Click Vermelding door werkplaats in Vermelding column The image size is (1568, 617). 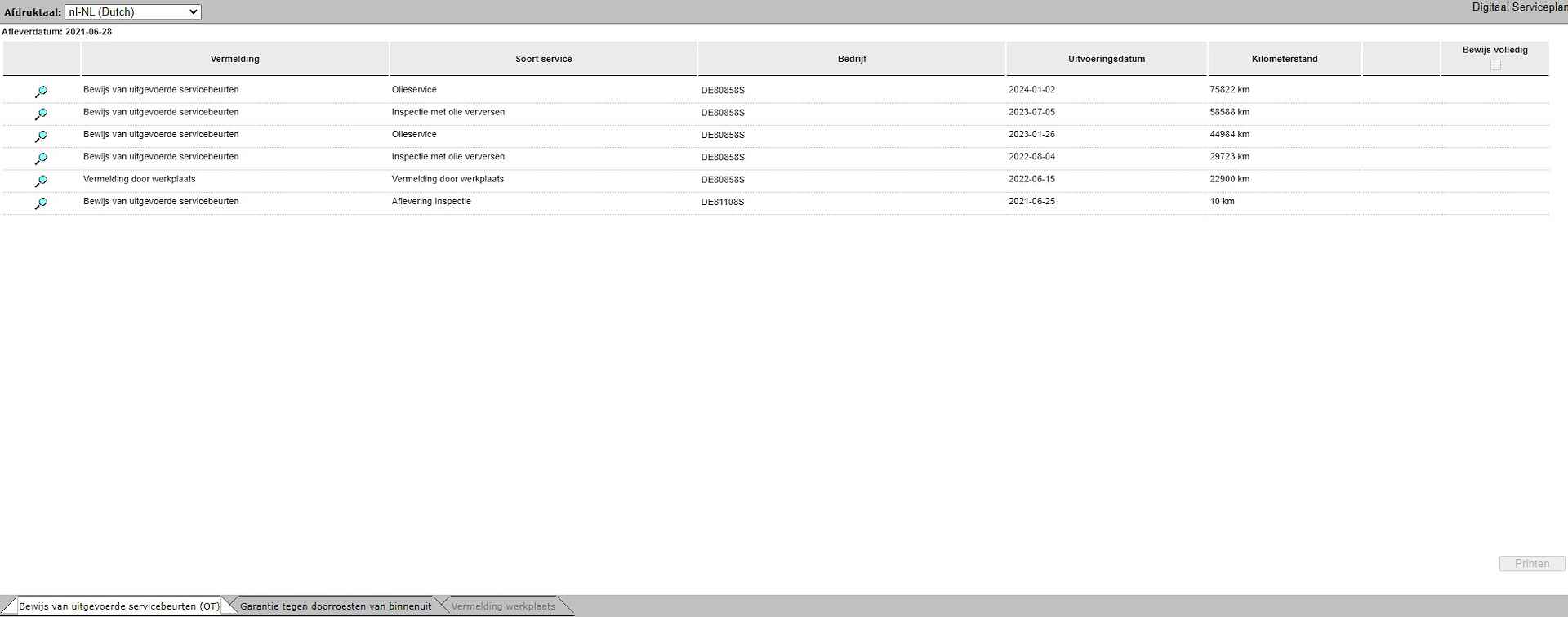coord(140,179)
